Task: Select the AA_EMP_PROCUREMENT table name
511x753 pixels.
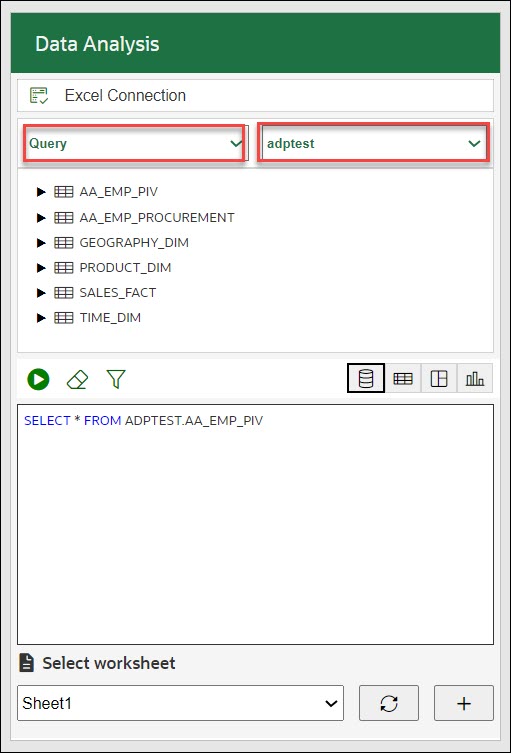Action: [x=157, y=218]
